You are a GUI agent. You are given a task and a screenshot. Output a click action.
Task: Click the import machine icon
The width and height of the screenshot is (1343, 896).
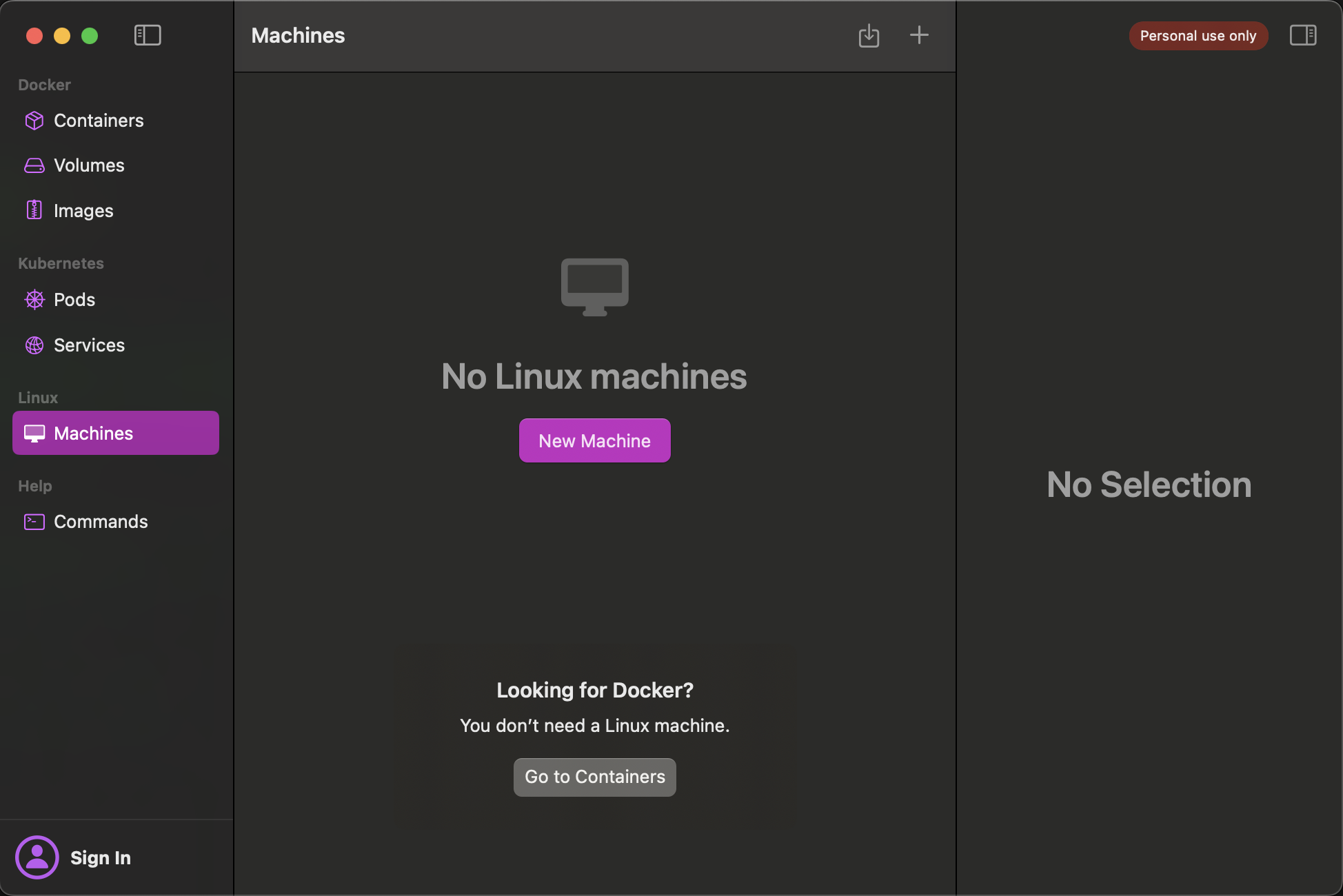coord(869,36)
